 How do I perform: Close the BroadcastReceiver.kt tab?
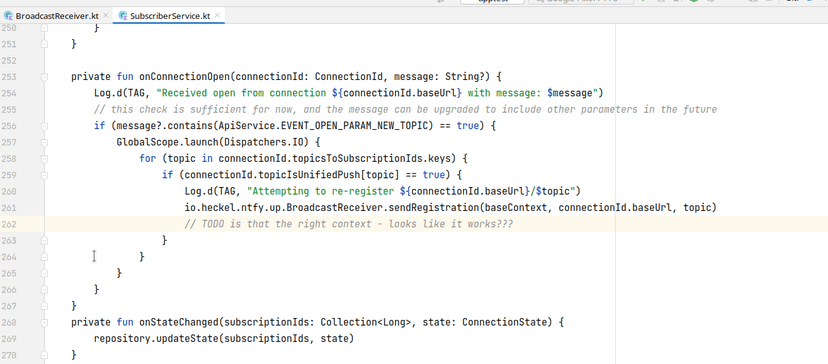click(x=106, y=16)
